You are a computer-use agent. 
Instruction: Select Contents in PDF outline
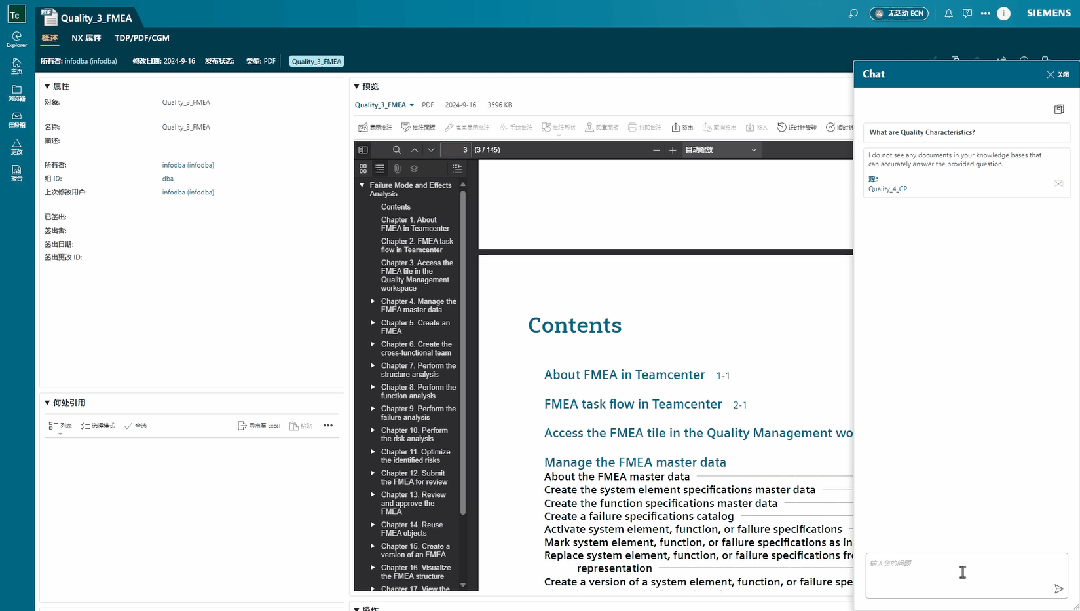[396, 207]
